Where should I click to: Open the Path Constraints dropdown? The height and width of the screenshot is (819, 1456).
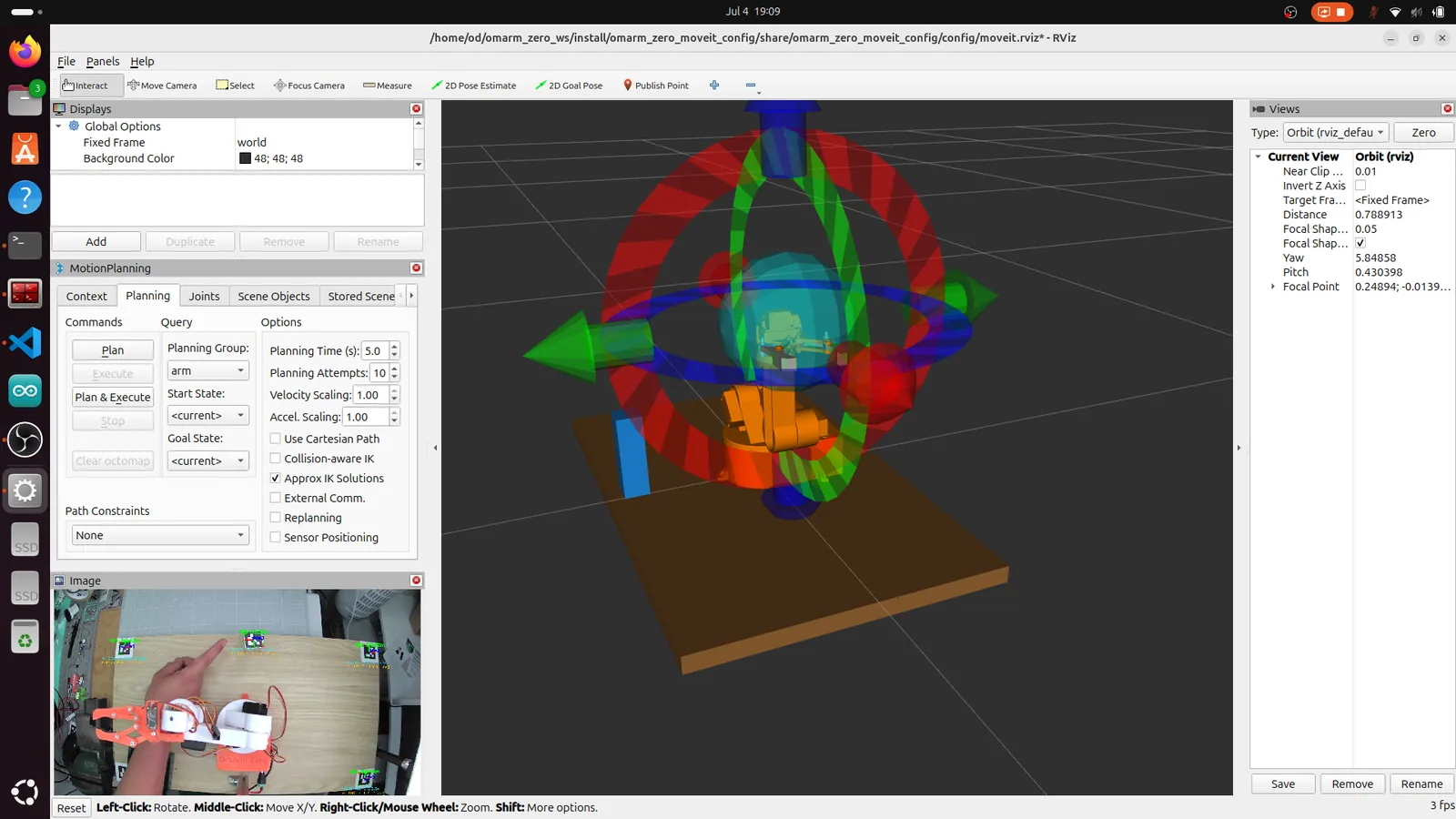click(x=160, y=535)
